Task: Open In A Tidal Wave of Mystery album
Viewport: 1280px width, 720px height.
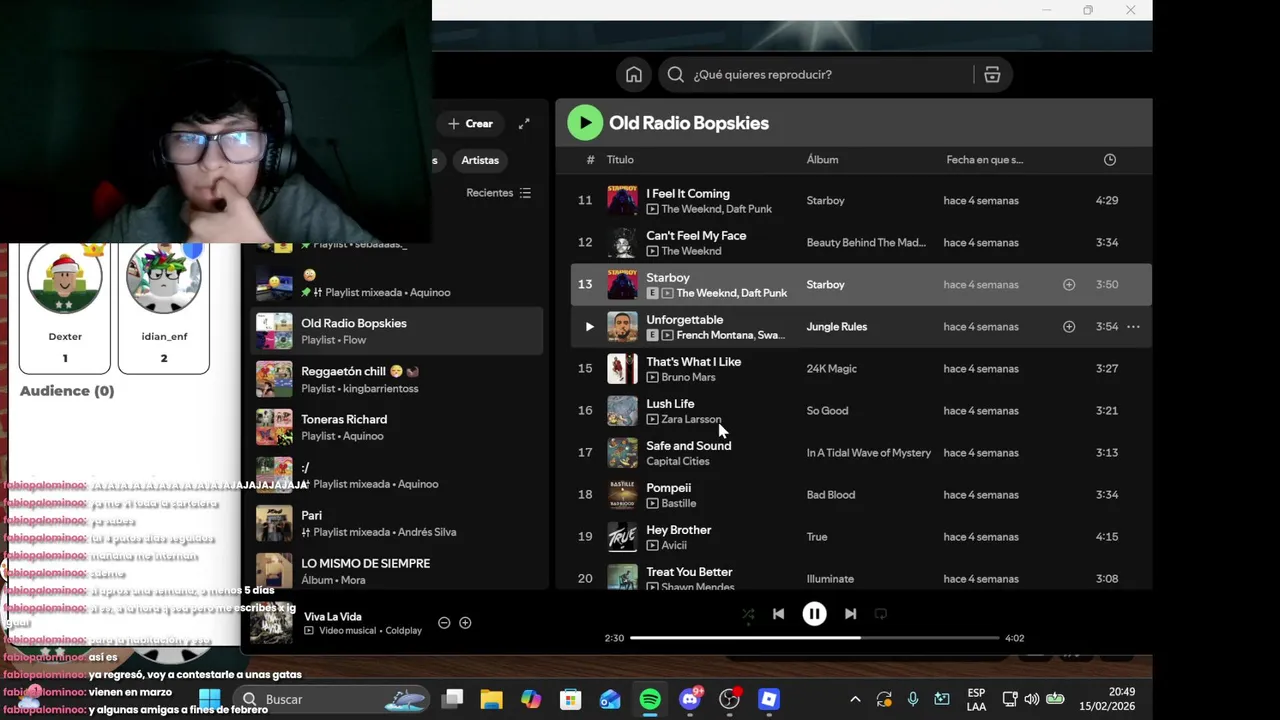Action: pos(869,453)
